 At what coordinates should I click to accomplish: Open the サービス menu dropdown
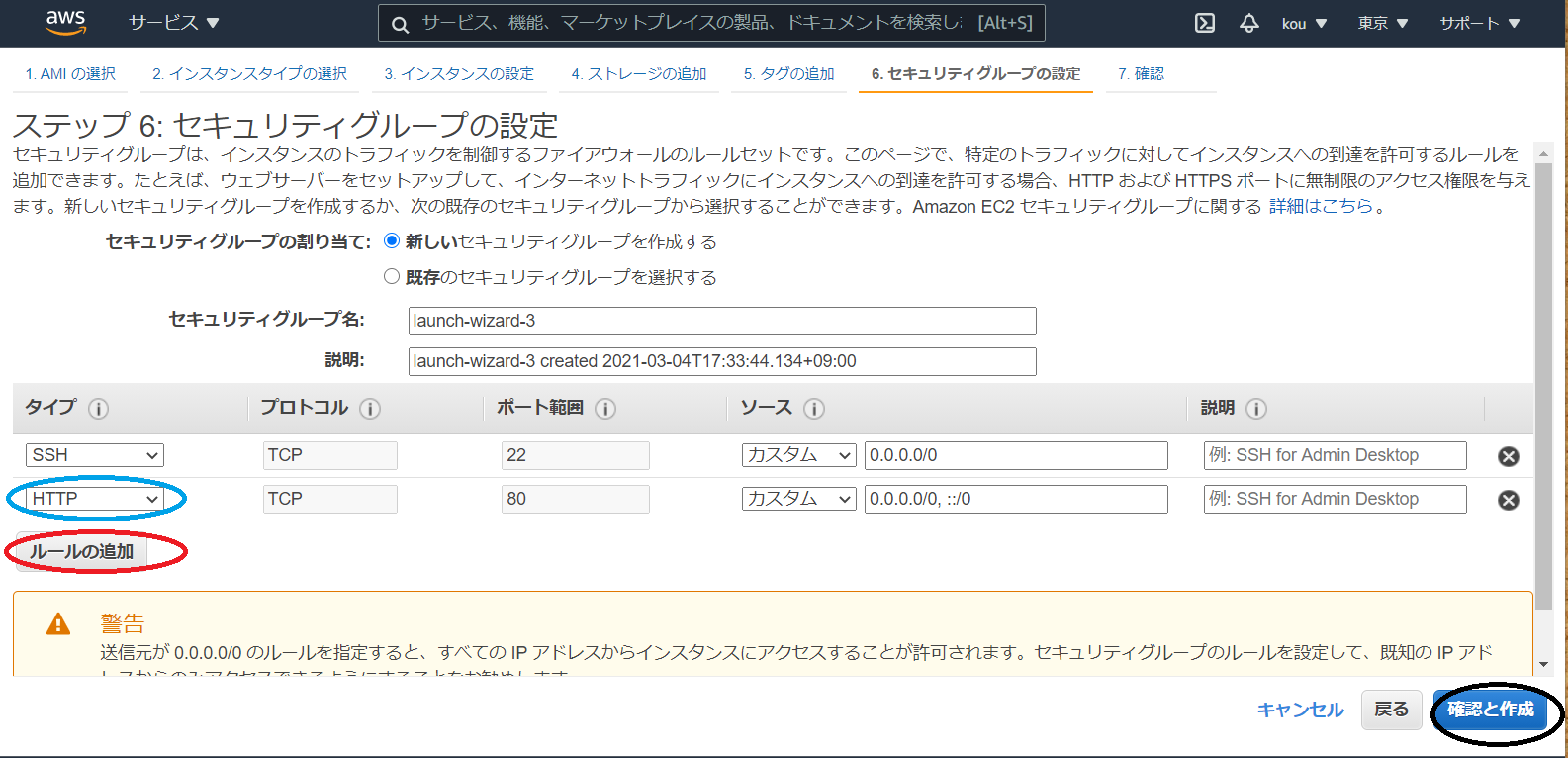click(174, 23)
